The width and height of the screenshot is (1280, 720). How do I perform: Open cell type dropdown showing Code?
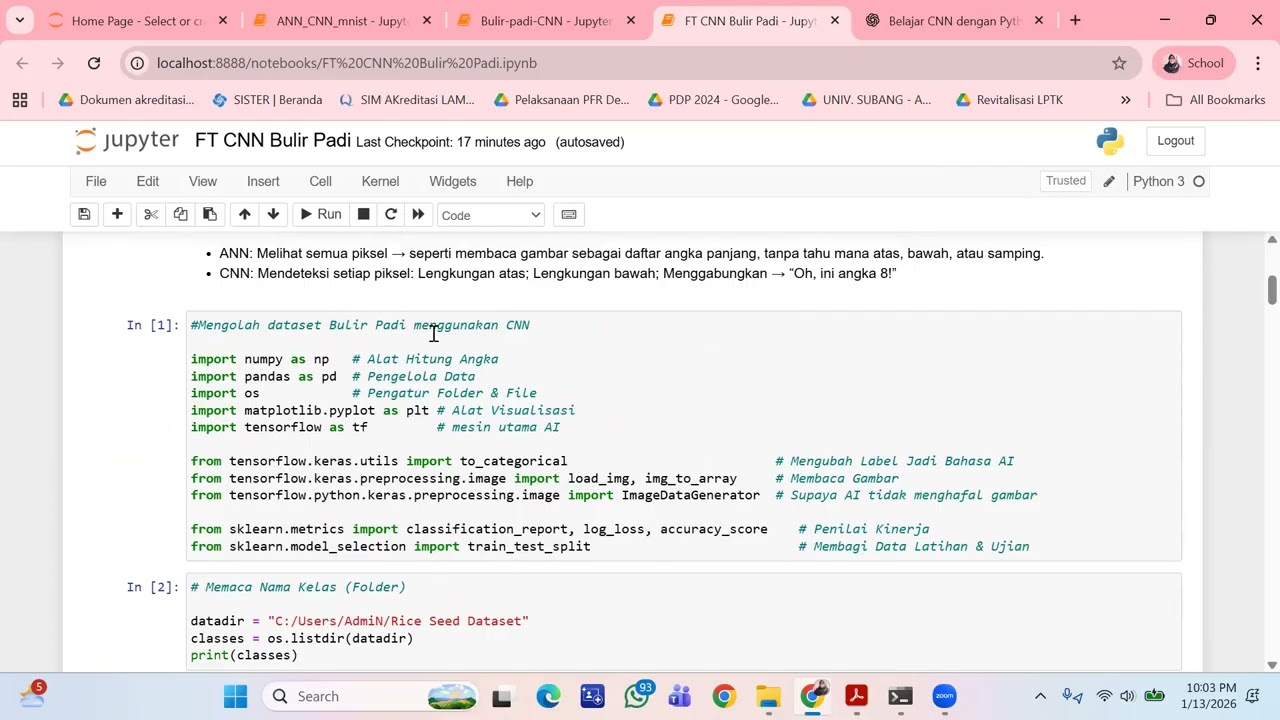(491, 215)
